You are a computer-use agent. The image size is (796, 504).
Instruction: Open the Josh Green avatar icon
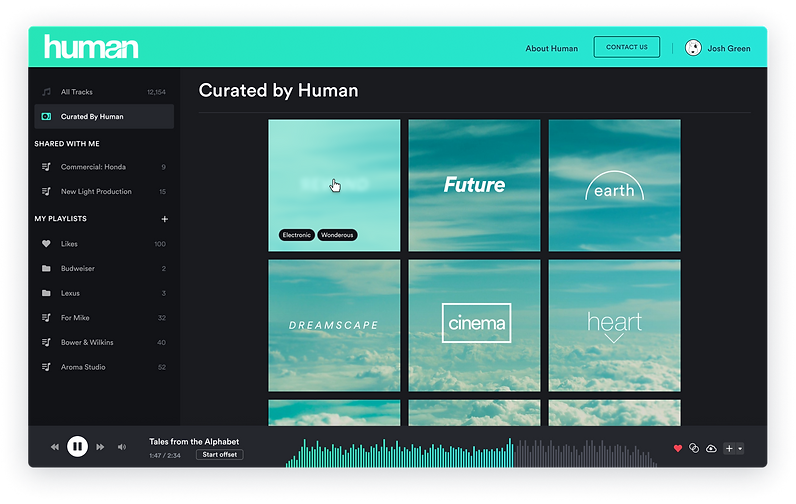[x=693, y=48]
